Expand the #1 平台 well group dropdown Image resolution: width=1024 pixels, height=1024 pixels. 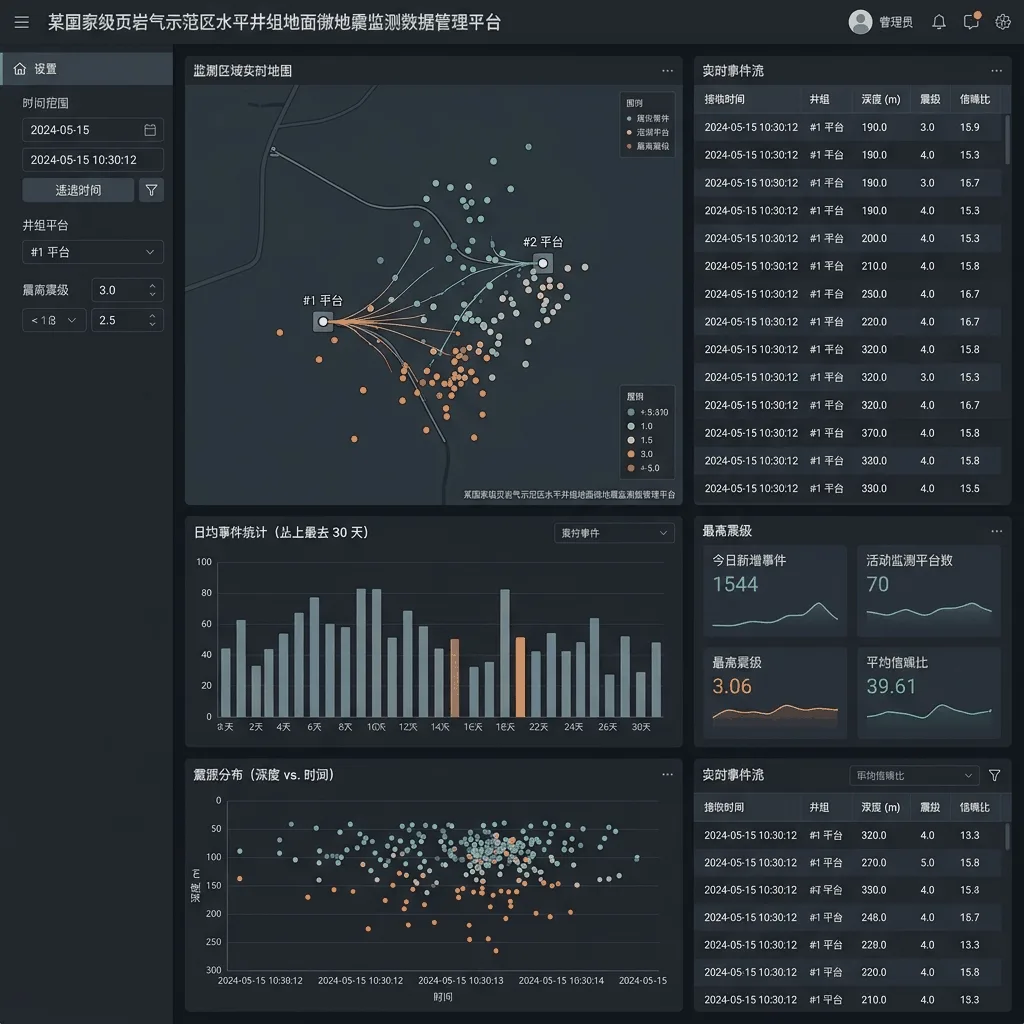click(x=93, y=252)
